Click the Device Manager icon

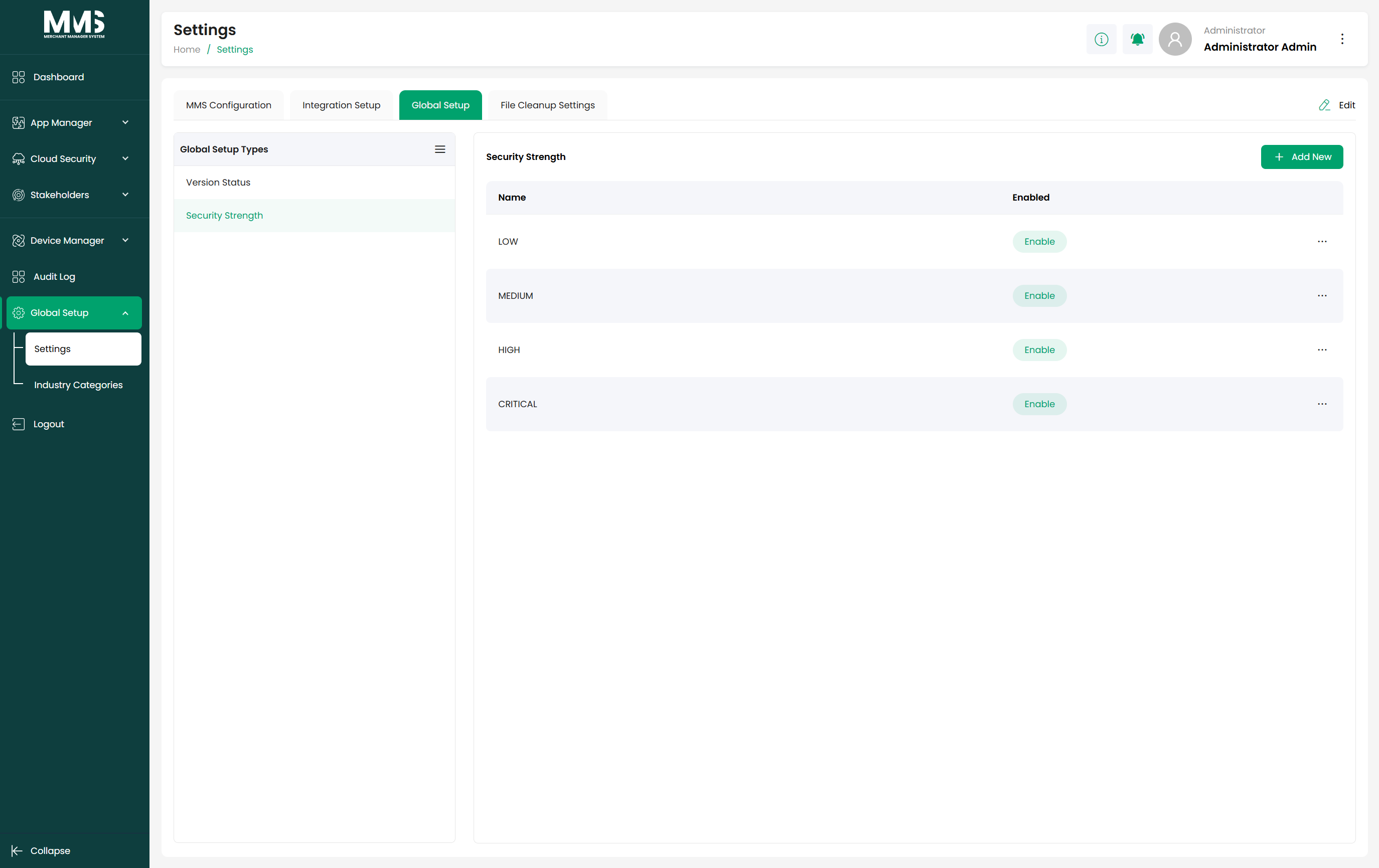tap(19, 241)
